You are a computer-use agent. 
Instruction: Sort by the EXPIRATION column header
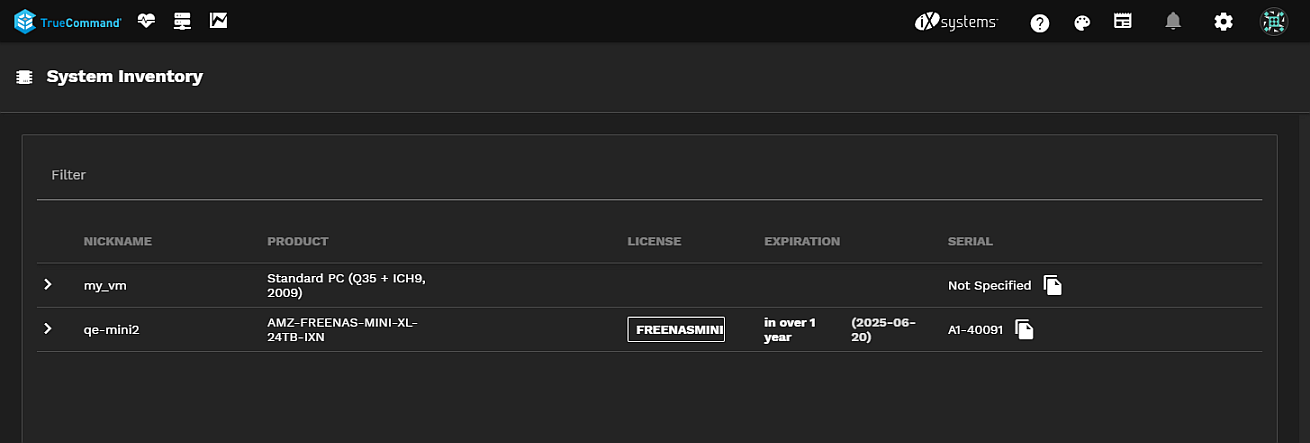[x=802, y=241]
